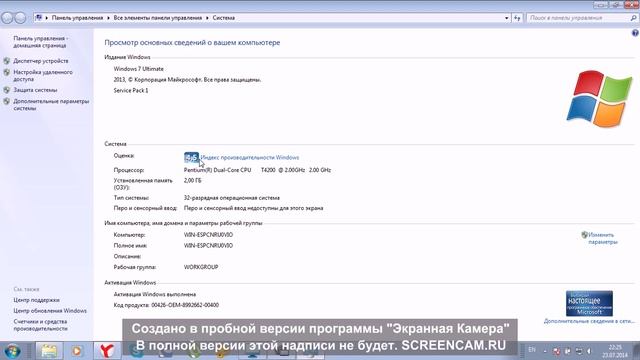Open Центр обновления Windows link
640x360 pixels.
point(50,311)
